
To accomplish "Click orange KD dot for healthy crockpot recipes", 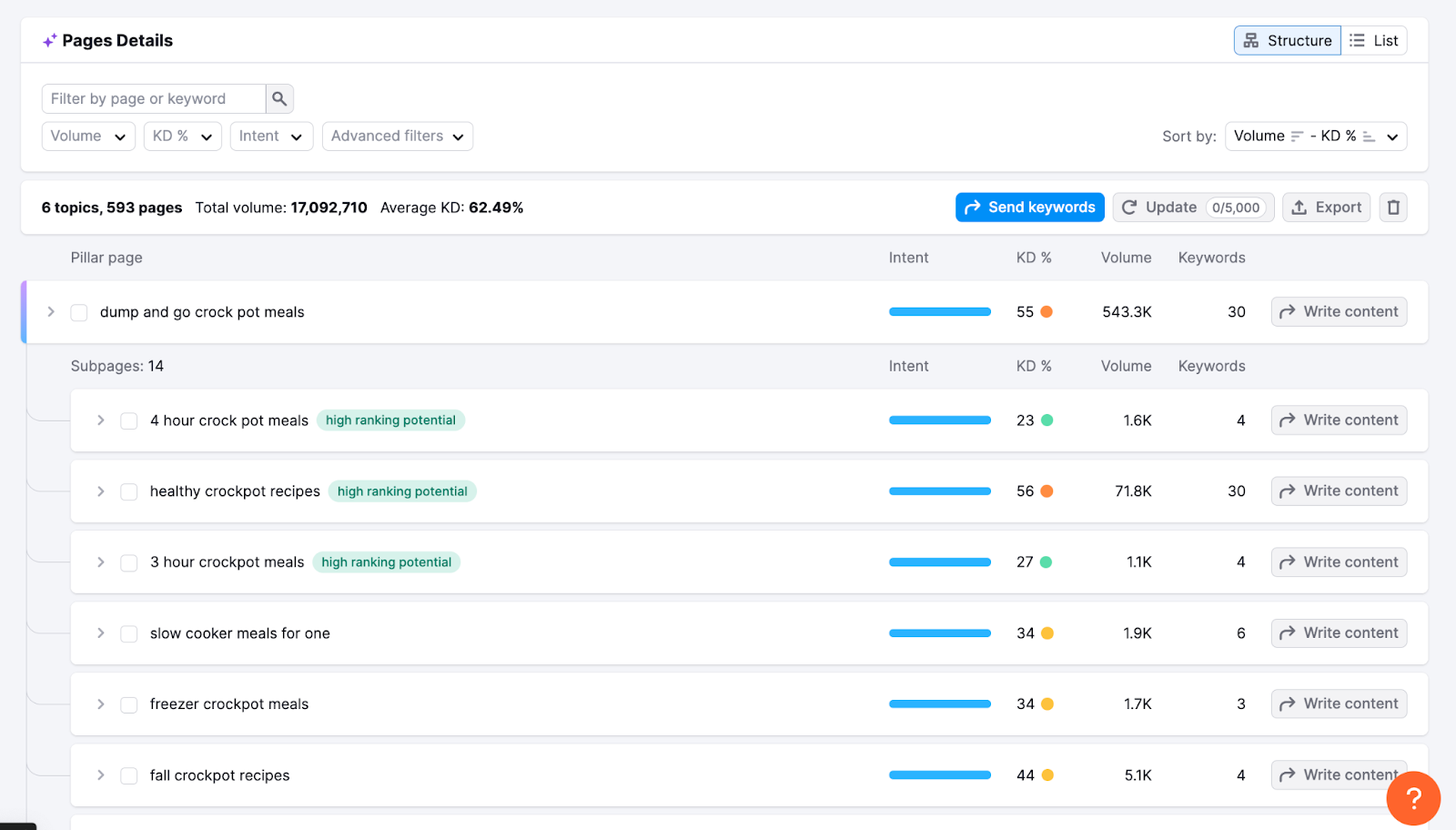I will pos(1046,491).
